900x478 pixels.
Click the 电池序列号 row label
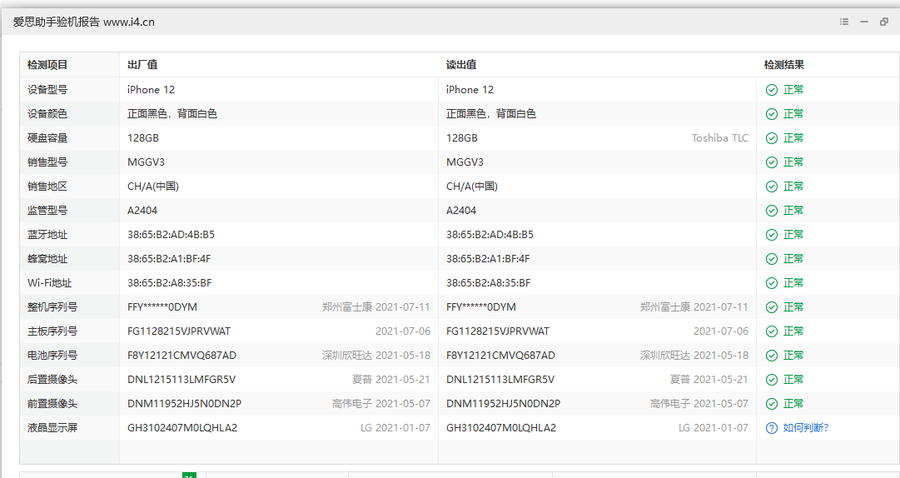point(52,355)
